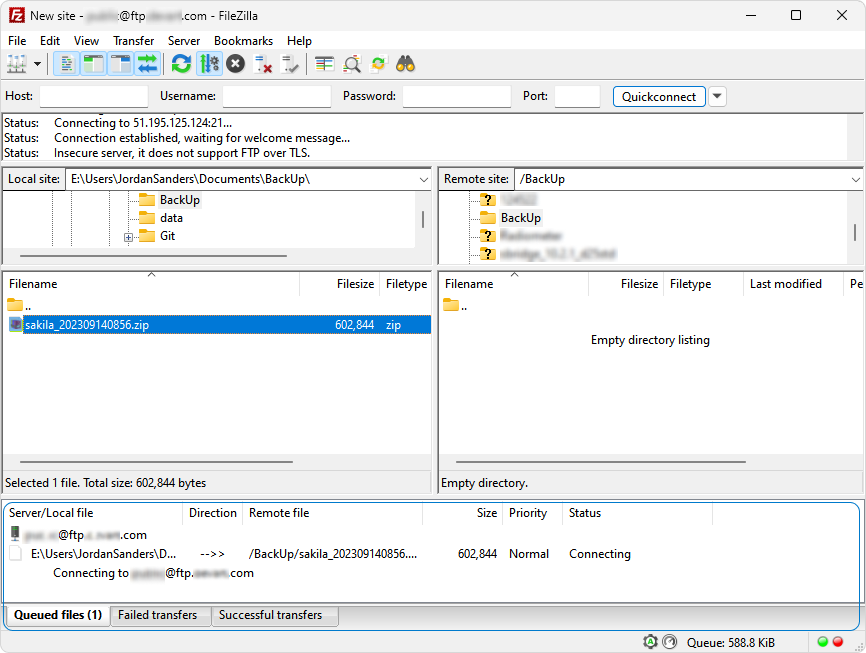Open the File menu
The width and height of the screenshot is (866, 653).
coord(17,41)
